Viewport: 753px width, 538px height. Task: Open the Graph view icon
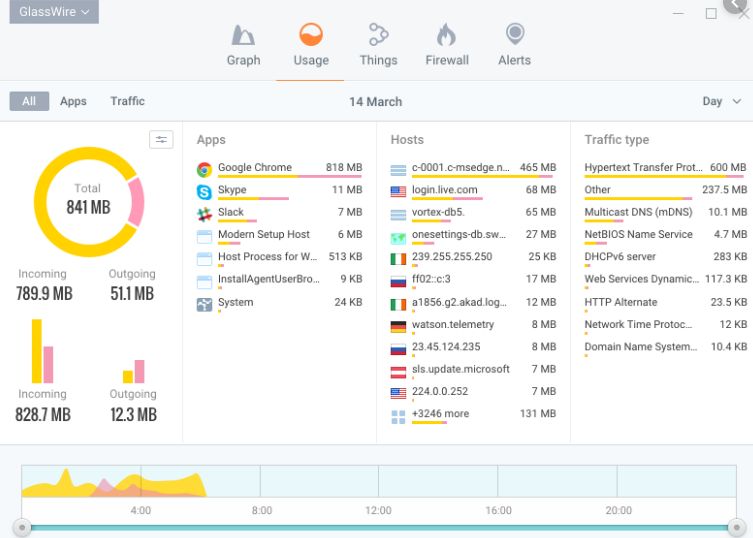coord(243,35)
